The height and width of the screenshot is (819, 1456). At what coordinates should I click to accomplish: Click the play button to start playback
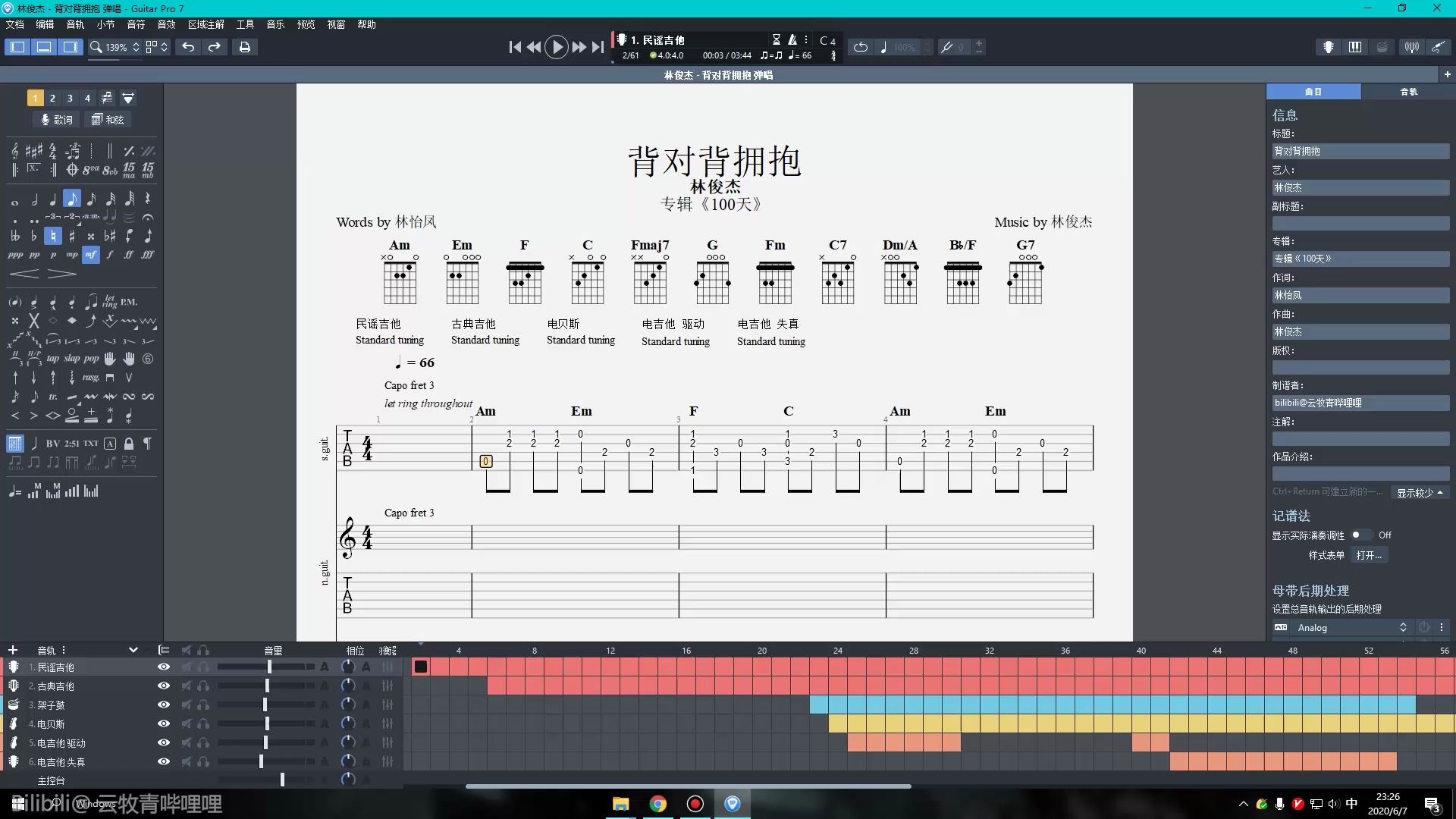[557, 47]
